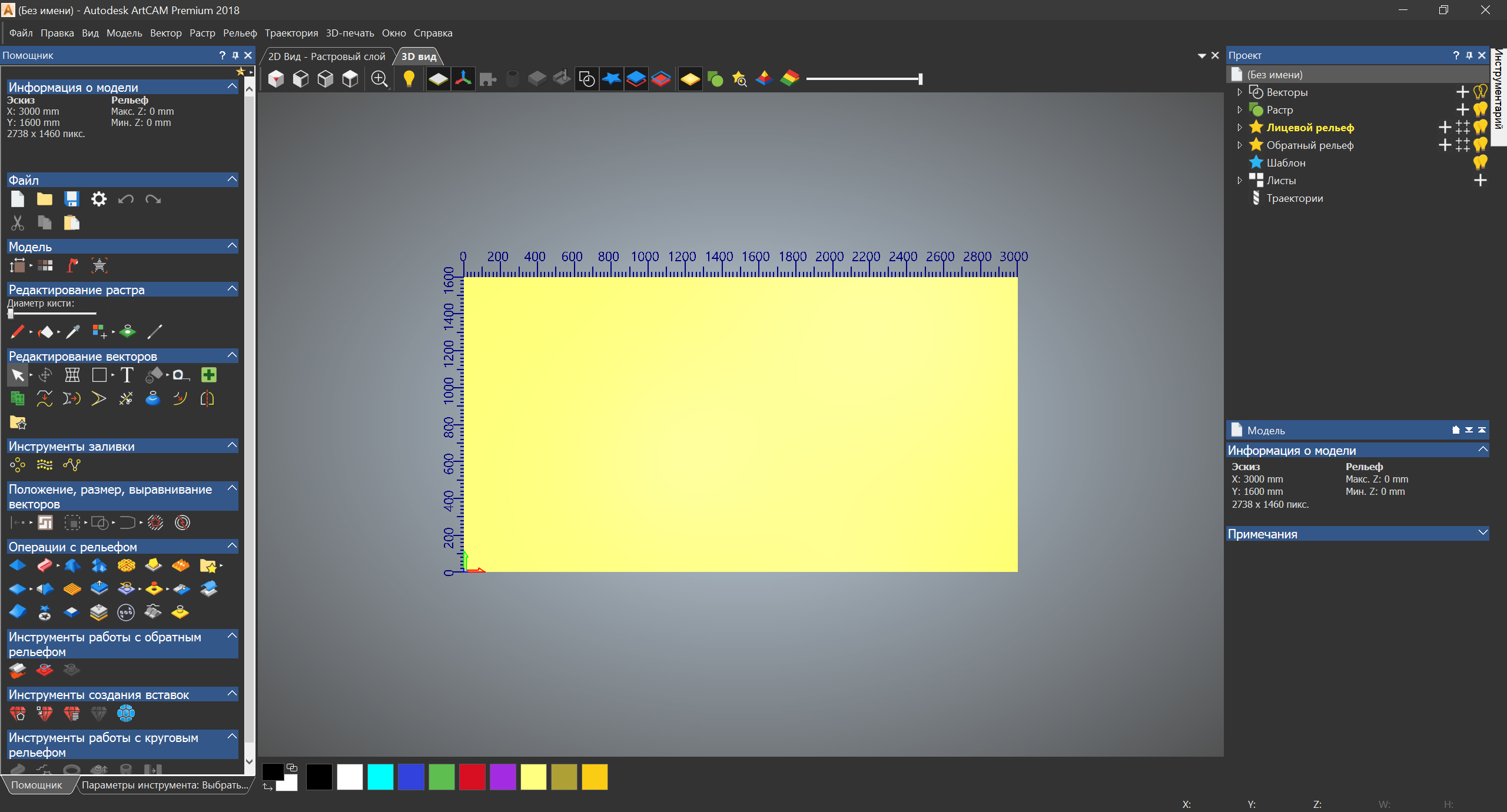Toggle visibility lightbulb for Шаблон
This screenshot has height=812, width=1507.
coord(1480,162)
